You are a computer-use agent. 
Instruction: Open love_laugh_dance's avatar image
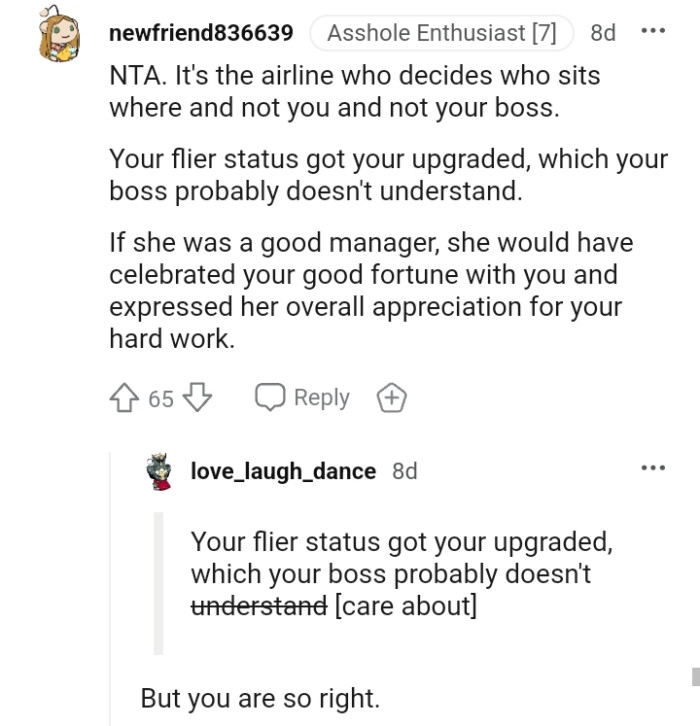click(x=159, y=472)
